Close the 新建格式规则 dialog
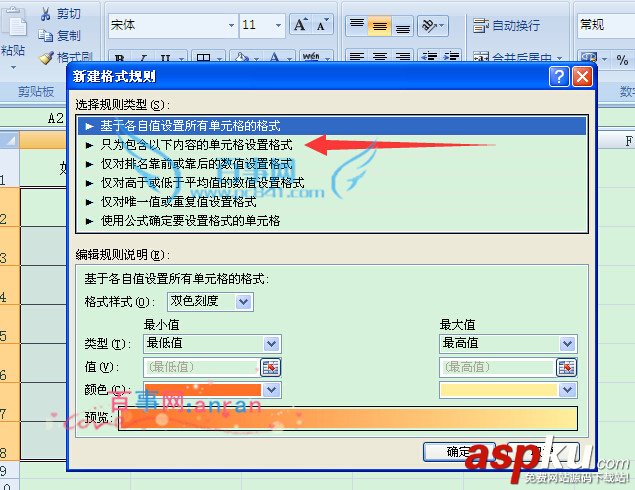The height and width of the screenshot is (490, 635). (582, 76)
